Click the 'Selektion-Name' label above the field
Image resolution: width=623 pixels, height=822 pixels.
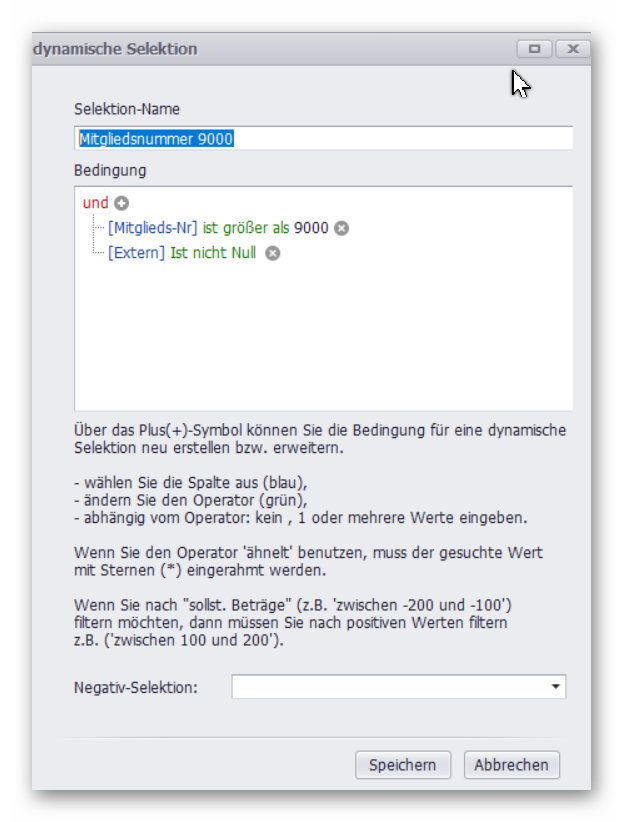point(127,109)
